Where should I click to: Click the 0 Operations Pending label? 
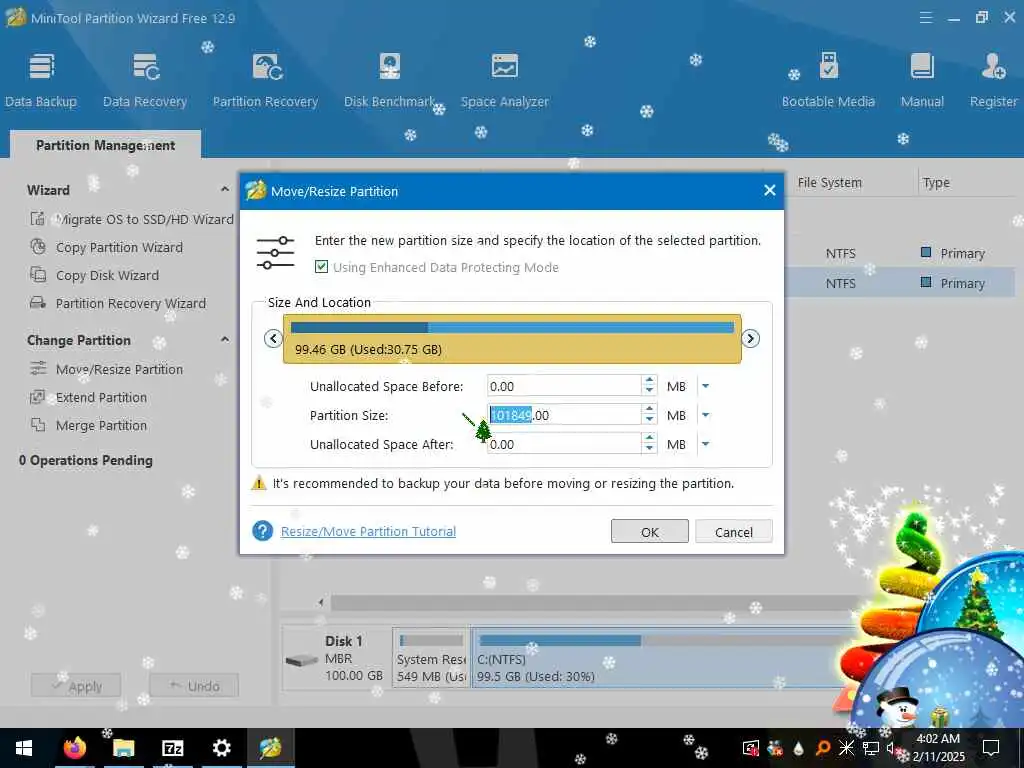pos(86,460)
